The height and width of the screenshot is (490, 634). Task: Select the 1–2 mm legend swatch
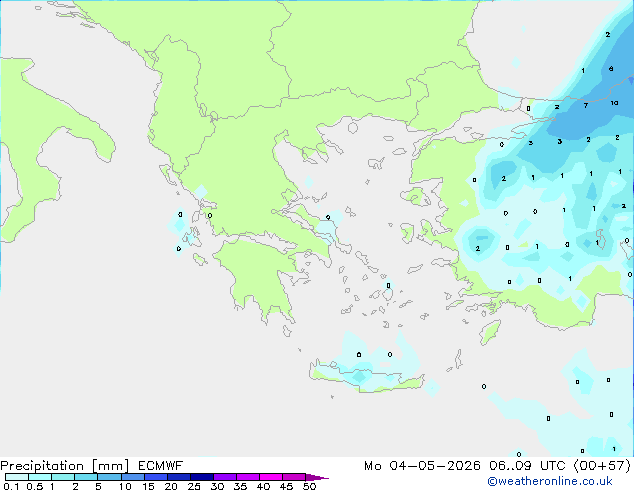(63, 477)
